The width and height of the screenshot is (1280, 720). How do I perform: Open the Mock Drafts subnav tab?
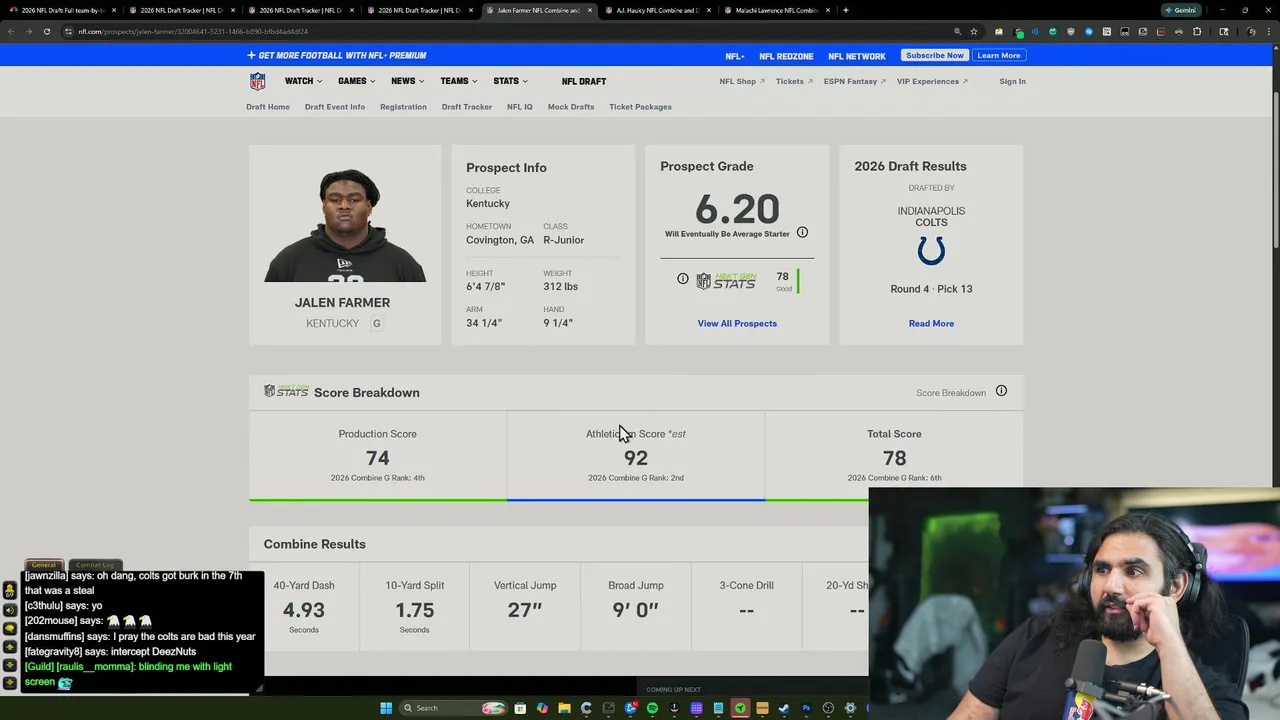571,107
